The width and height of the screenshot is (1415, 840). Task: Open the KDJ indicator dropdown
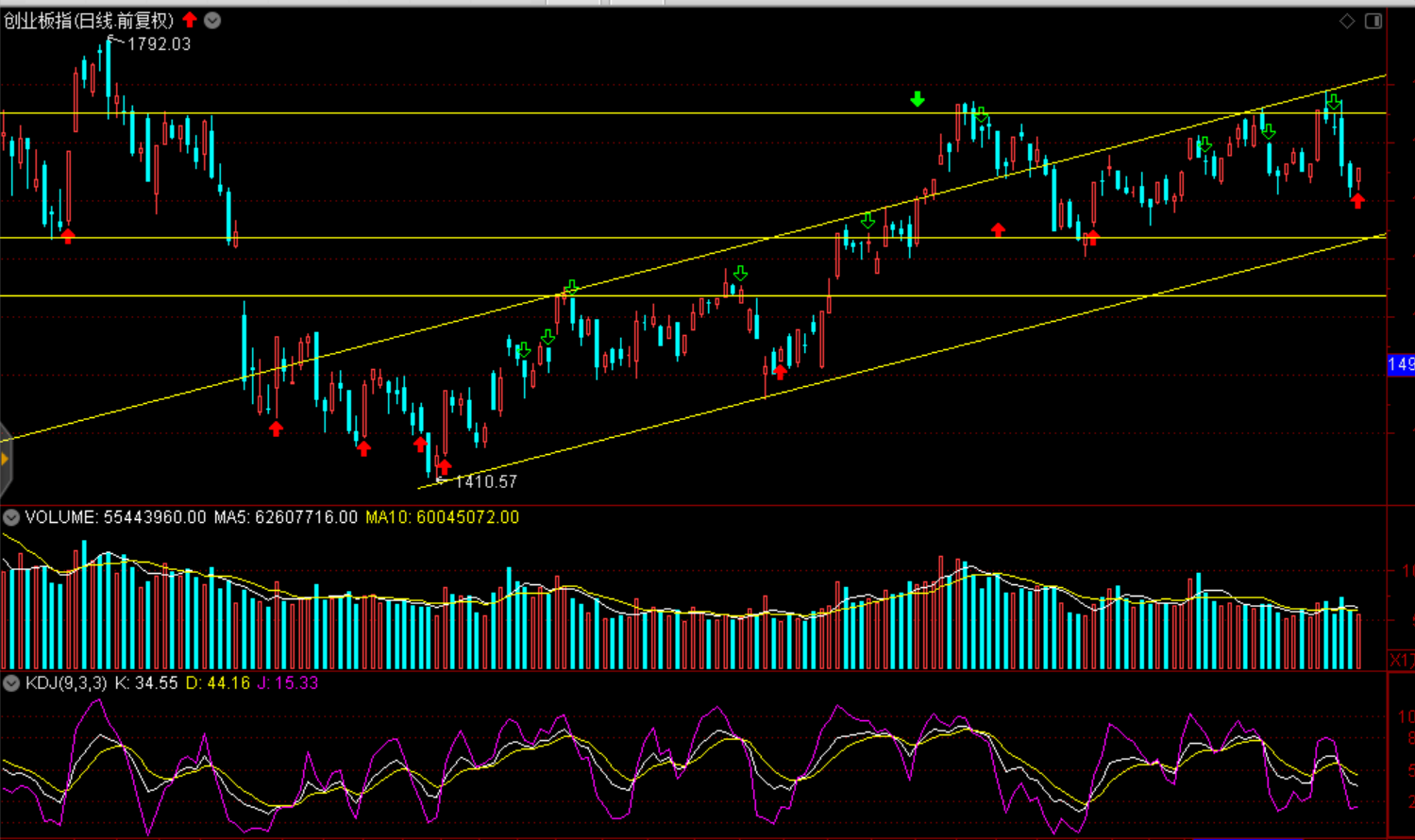coord(11,682)
